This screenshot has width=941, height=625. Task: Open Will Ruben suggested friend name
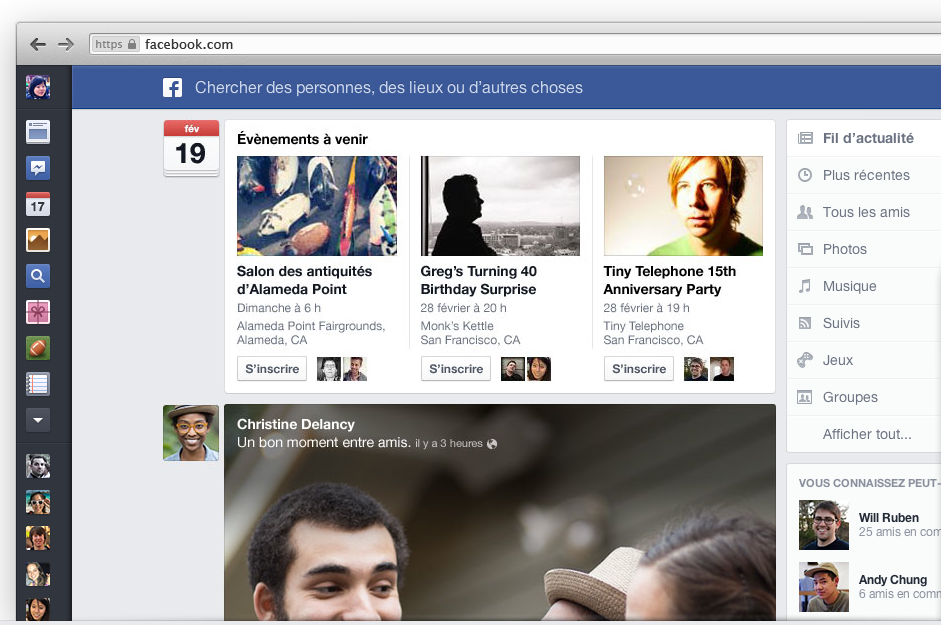click(888, 518)
